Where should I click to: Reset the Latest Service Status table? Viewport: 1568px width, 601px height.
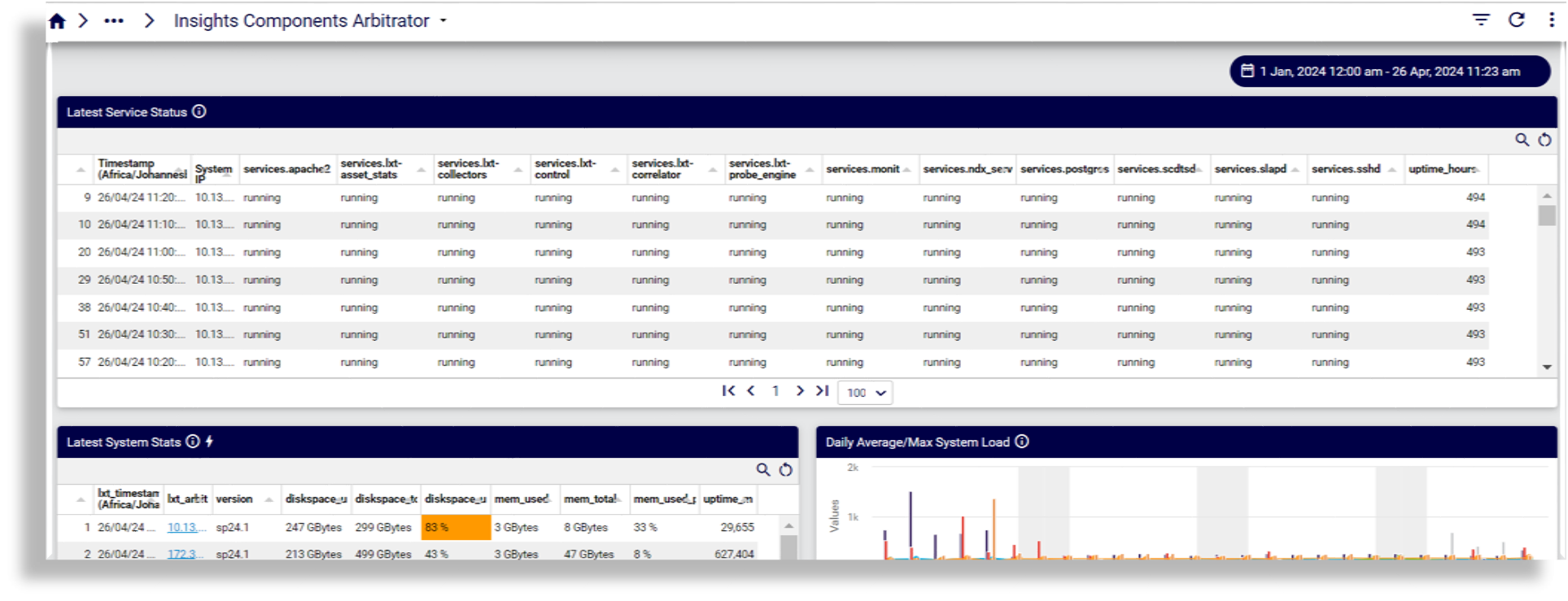1544,140
